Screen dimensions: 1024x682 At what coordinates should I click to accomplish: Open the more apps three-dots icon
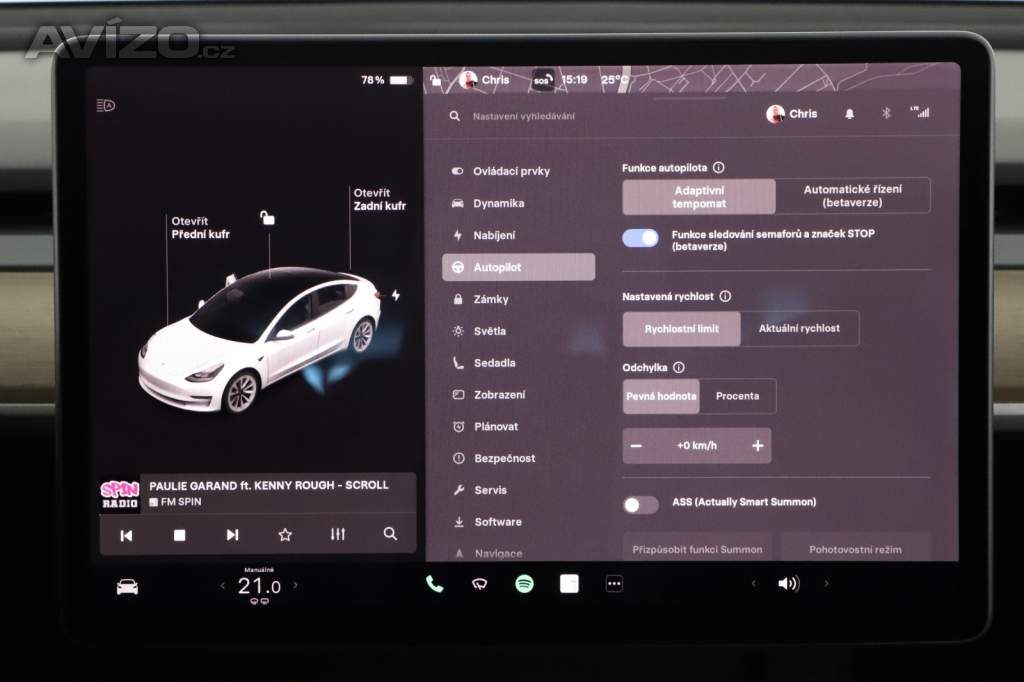(614, 584)
